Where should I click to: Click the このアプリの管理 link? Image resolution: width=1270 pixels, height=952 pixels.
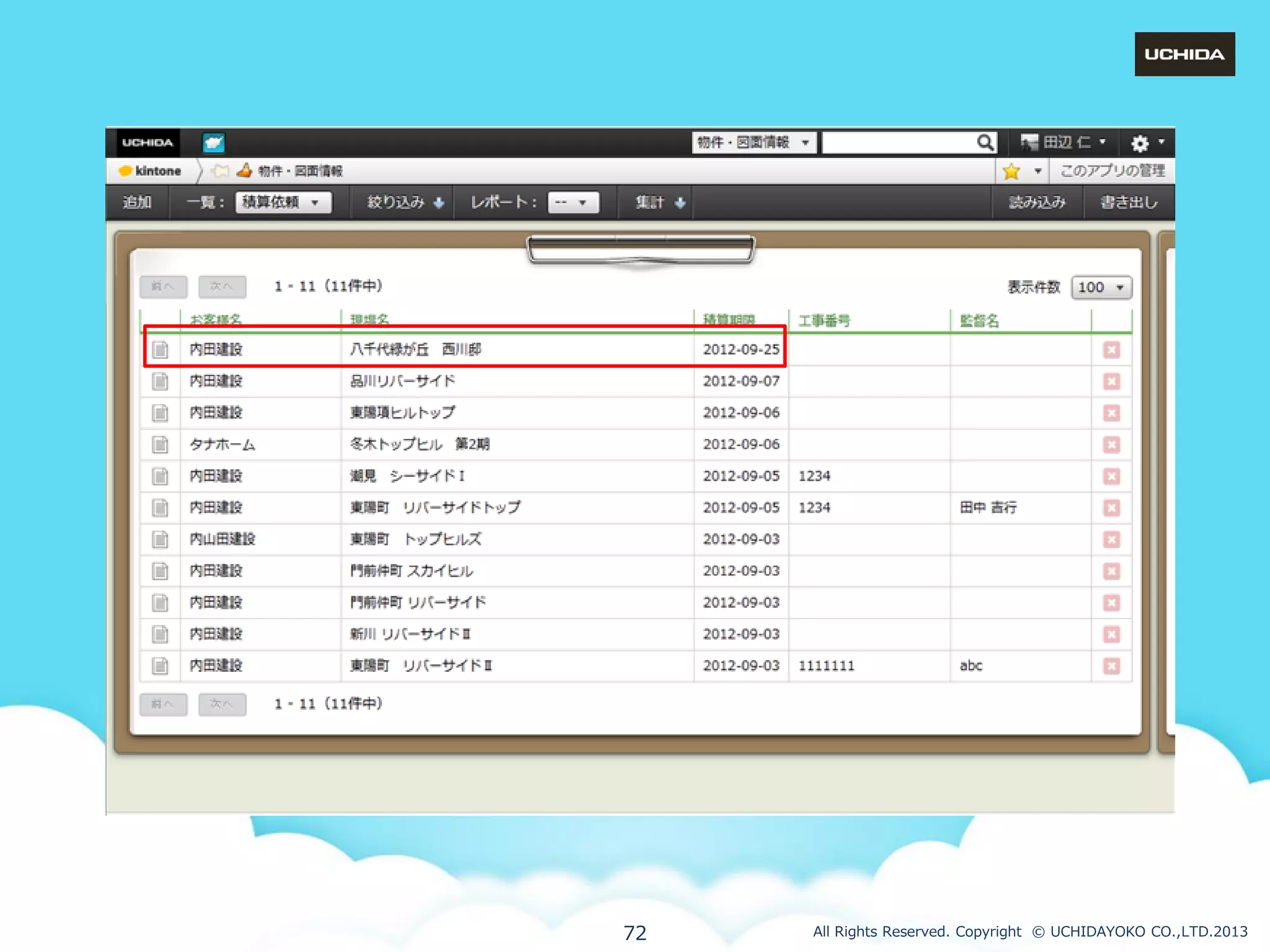[1112, 171]
